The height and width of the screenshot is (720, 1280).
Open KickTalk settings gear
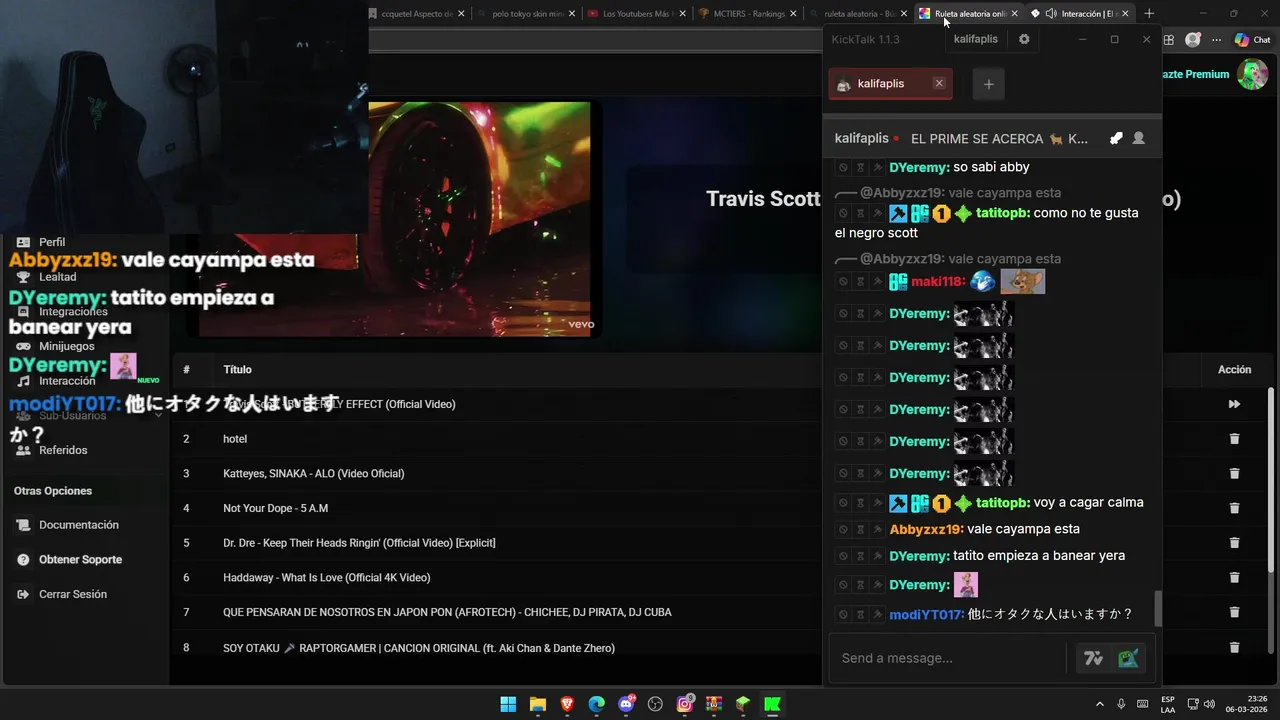(1024, 39)
